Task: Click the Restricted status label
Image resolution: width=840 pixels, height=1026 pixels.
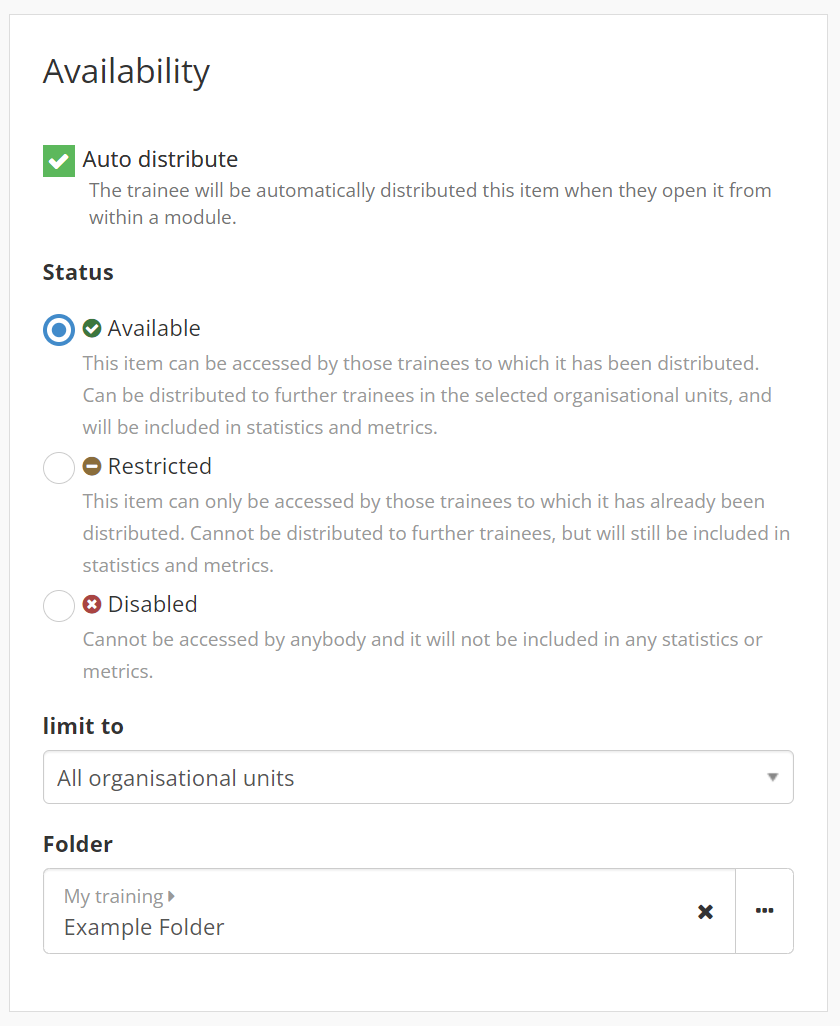Action: click(160, 467)
